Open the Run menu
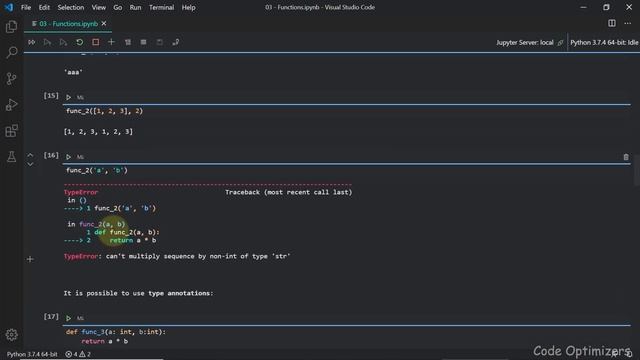 135,7
